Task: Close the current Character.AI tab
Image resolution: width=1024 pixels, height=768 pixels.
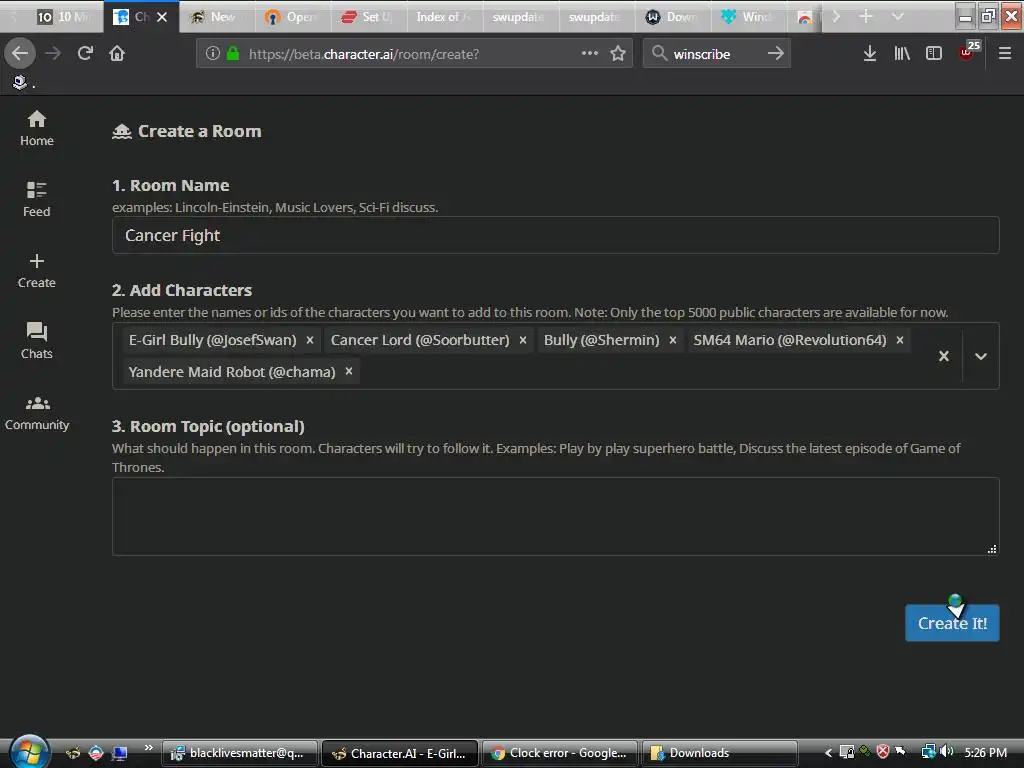Action: point(163,17)
